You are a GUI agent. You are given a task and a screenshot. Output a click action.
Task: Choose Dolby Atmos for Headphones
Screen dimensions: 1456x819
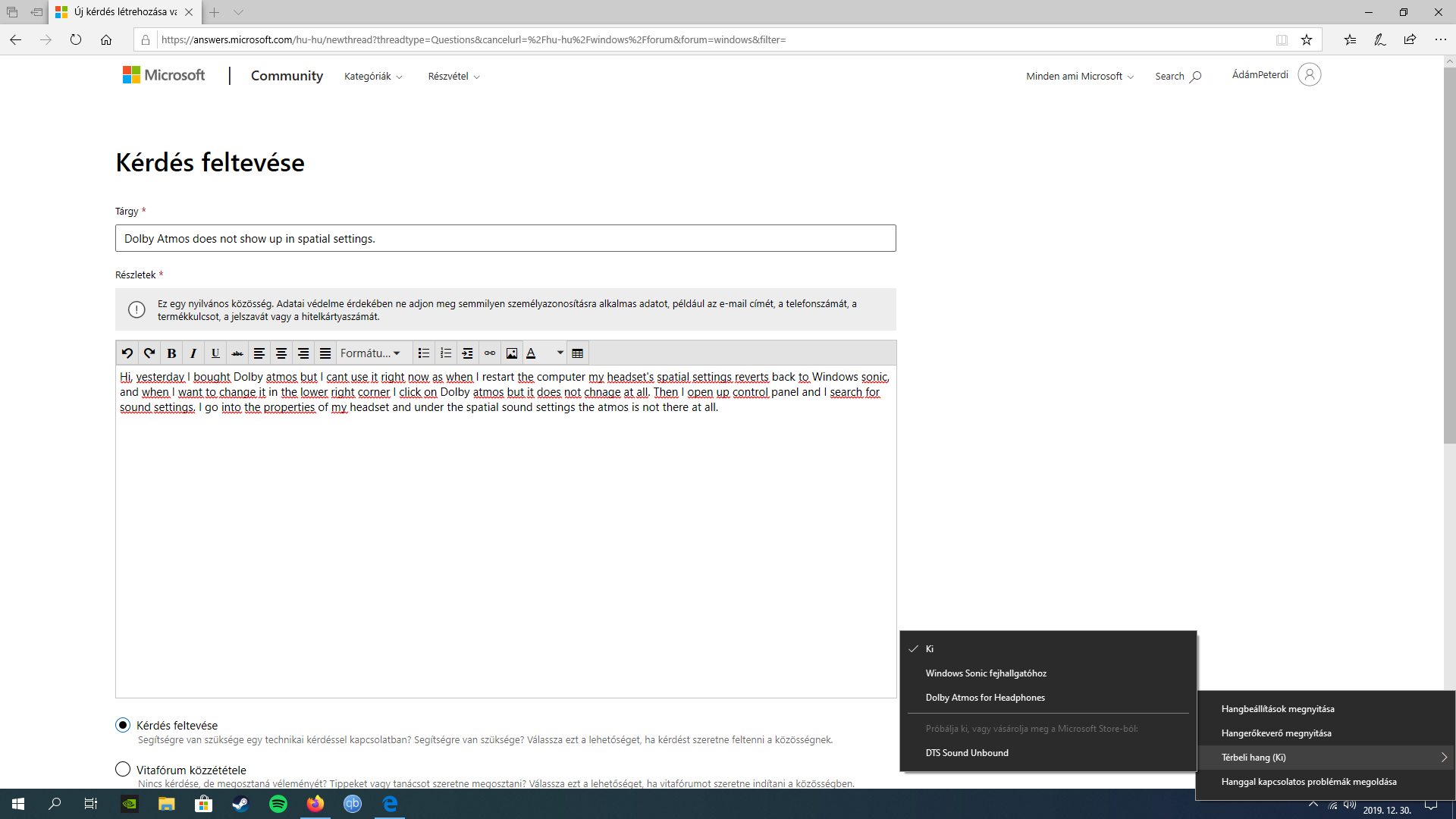click(x=1048, y=697)
